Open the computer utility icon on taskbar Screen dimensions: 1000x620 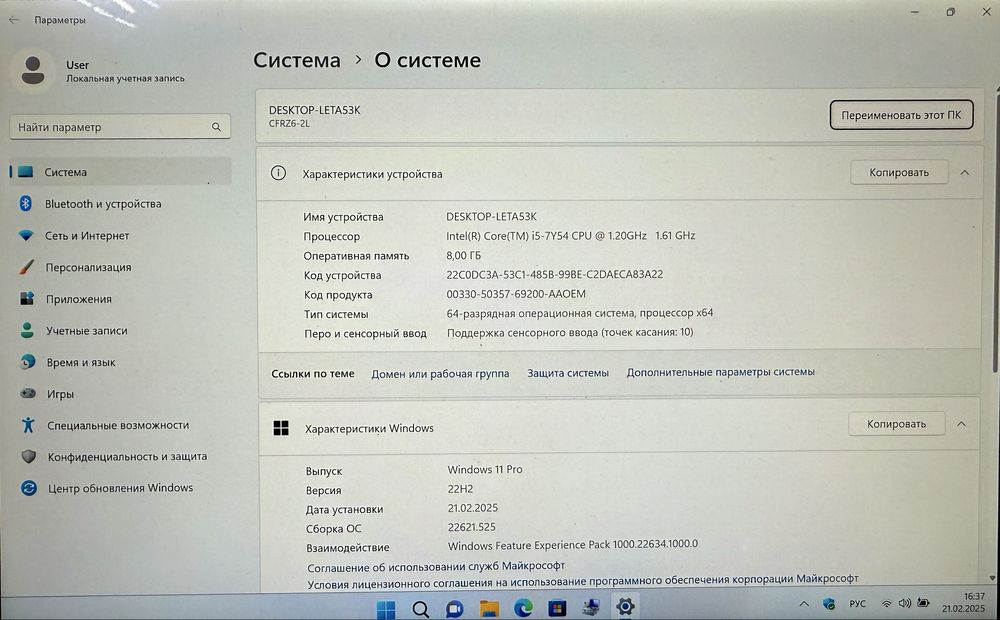pyautogui.click(x=591, y=608)
